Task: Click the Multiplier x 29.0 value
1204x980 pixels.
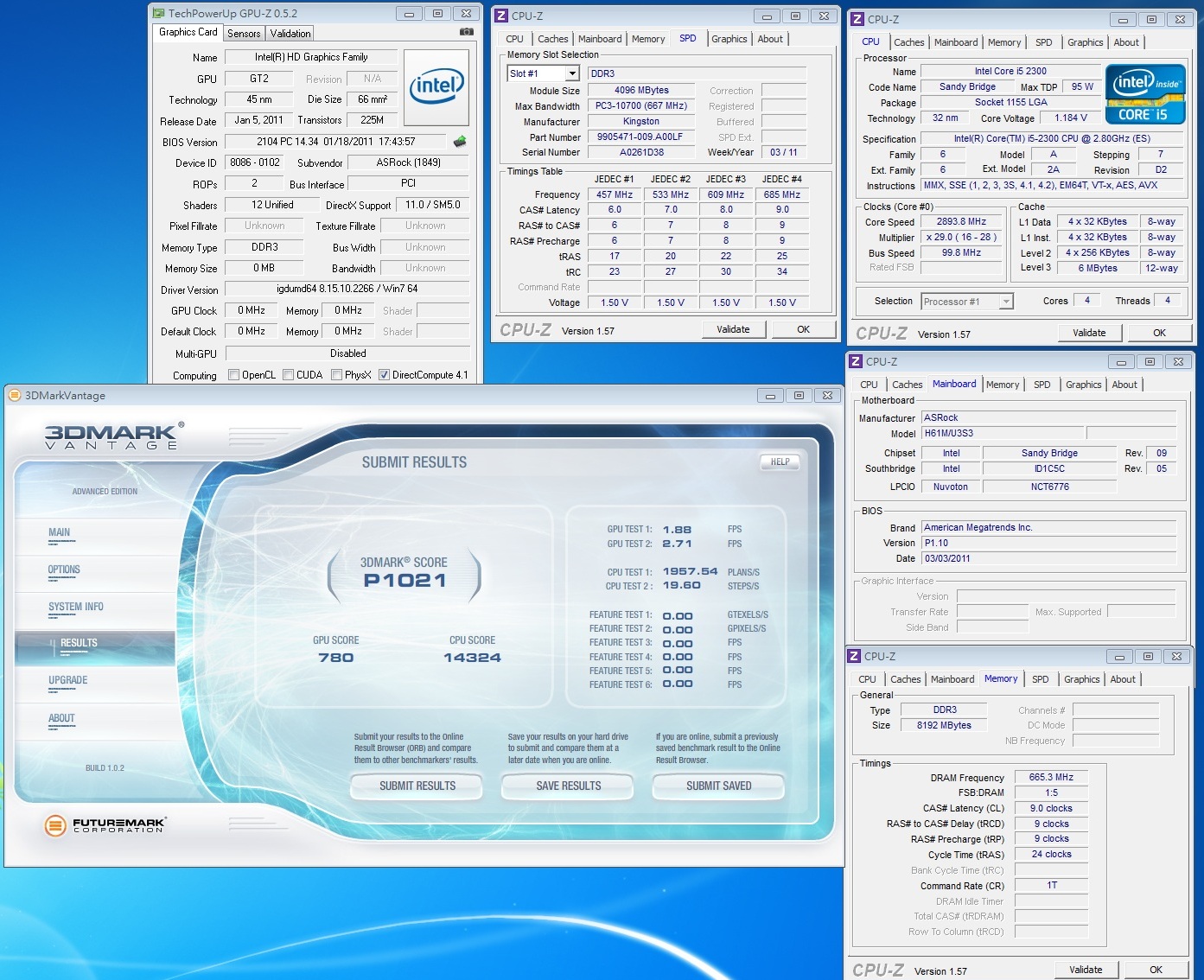Action: 961,237
